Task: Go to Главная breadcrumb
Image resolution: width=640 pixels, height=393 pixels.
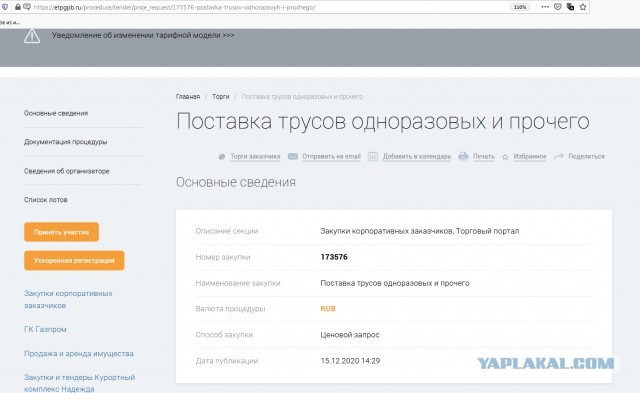Action: point(188,97)
